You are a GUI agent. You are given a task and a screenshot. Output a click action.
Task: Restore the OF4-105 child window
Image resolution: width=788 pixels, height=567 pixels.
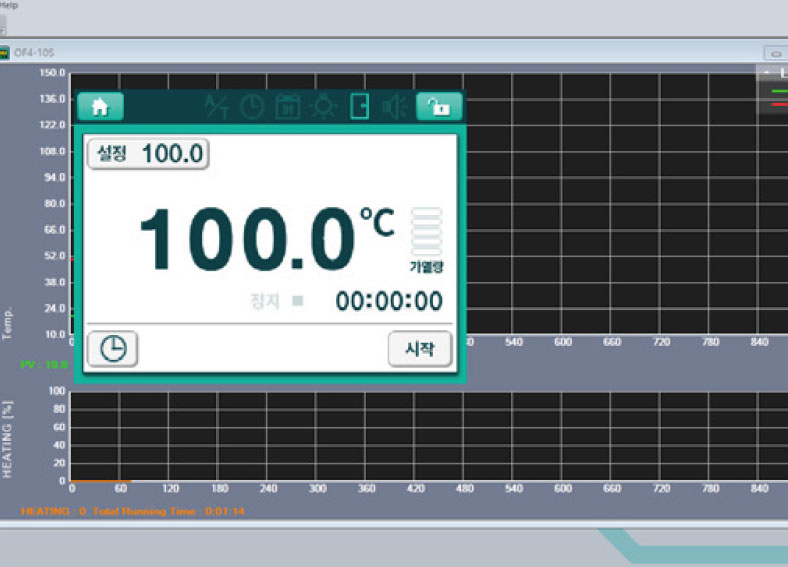pyautogui.click(x=774, y=53)
